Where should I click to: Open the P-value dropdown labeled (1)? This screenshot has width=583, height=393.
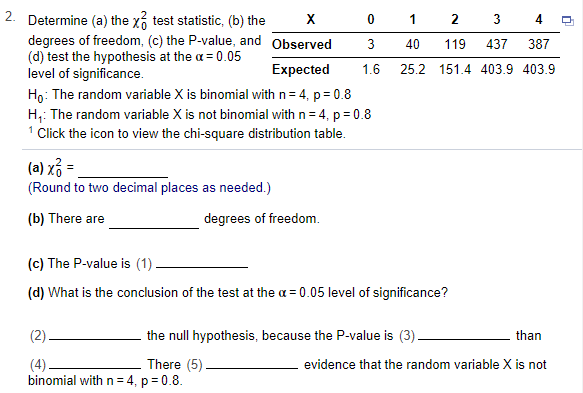click(202, 264)
